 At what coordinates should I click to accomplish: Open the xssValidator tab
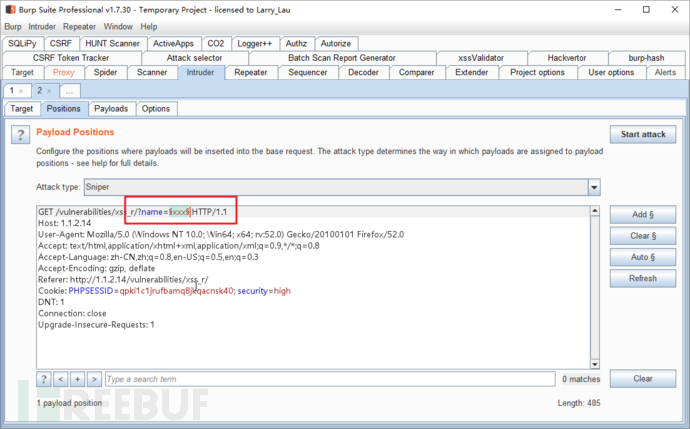(x=481, y=58)
